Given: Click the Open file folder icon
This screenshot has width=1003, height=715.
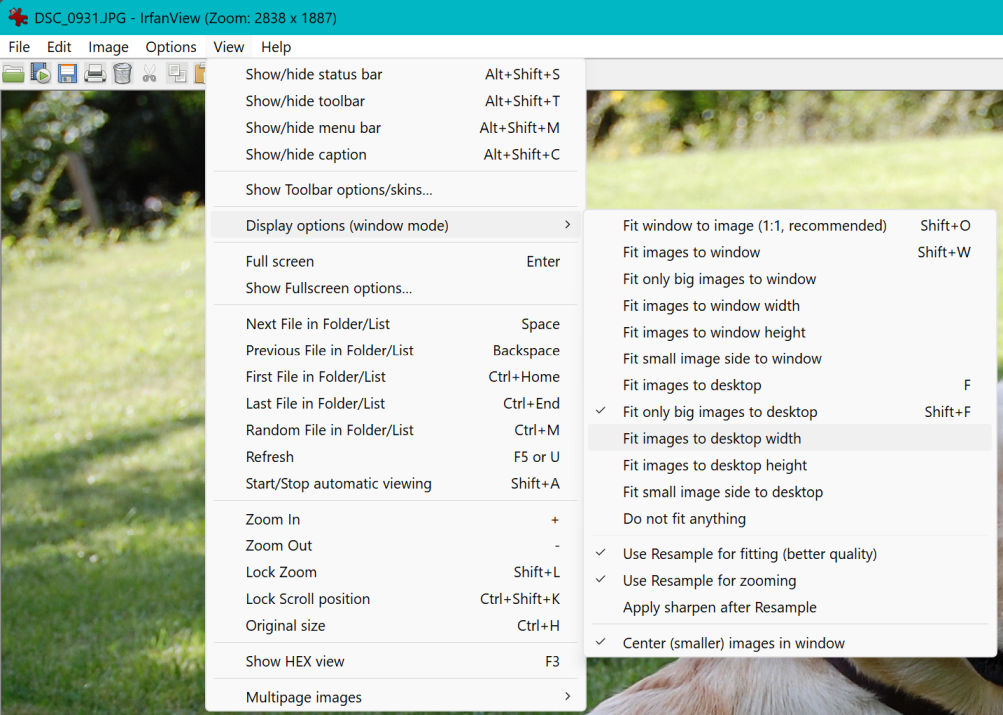Looking at the screenshot, I should pos(13,73).
